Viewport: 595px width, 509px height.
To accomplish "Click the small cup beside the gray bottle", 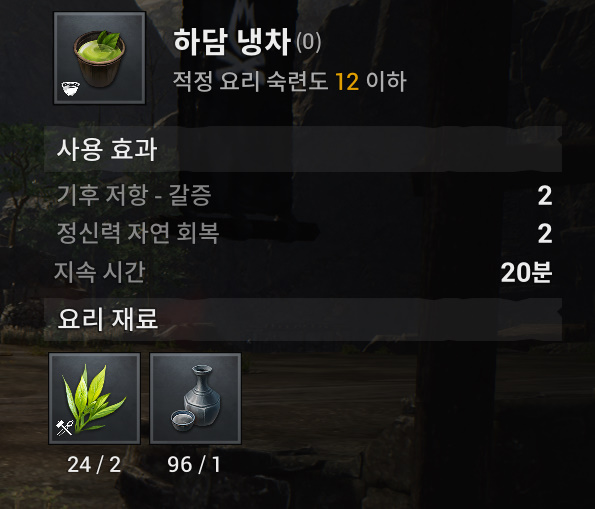I will [183, 420].
